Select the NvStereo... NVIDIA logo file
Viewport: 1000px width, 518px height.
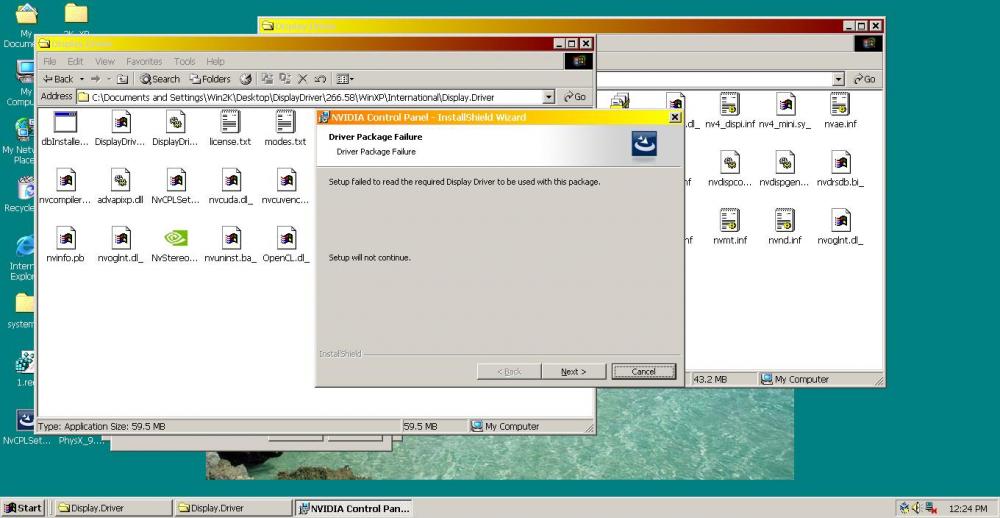click(x=175, y=246)
